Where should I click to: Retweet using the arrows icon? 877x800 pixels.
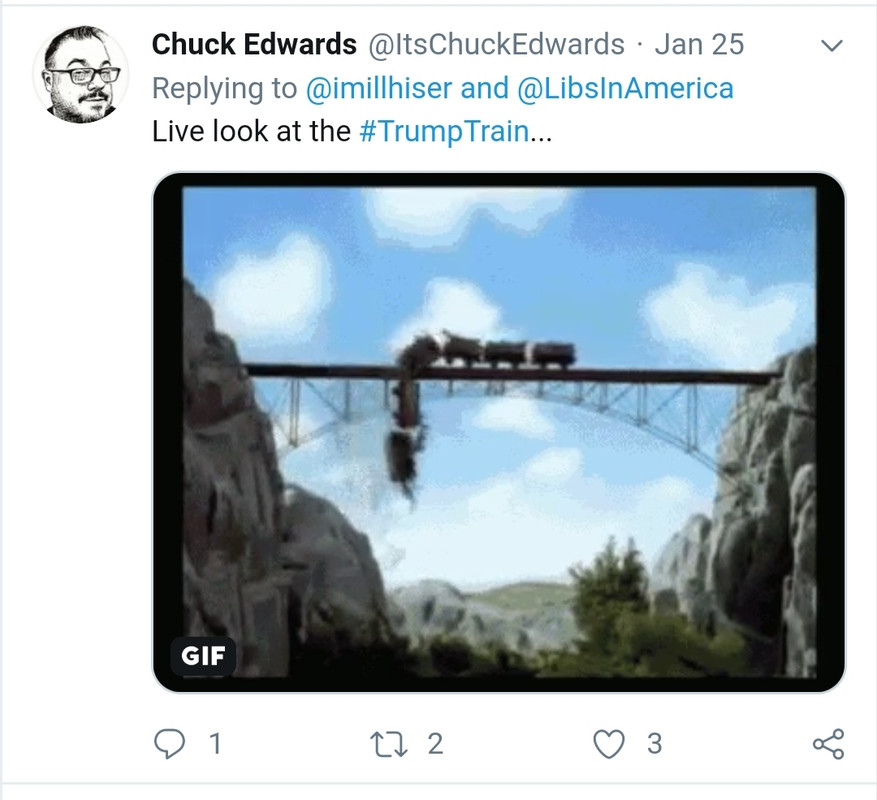(x=389, y=745)
